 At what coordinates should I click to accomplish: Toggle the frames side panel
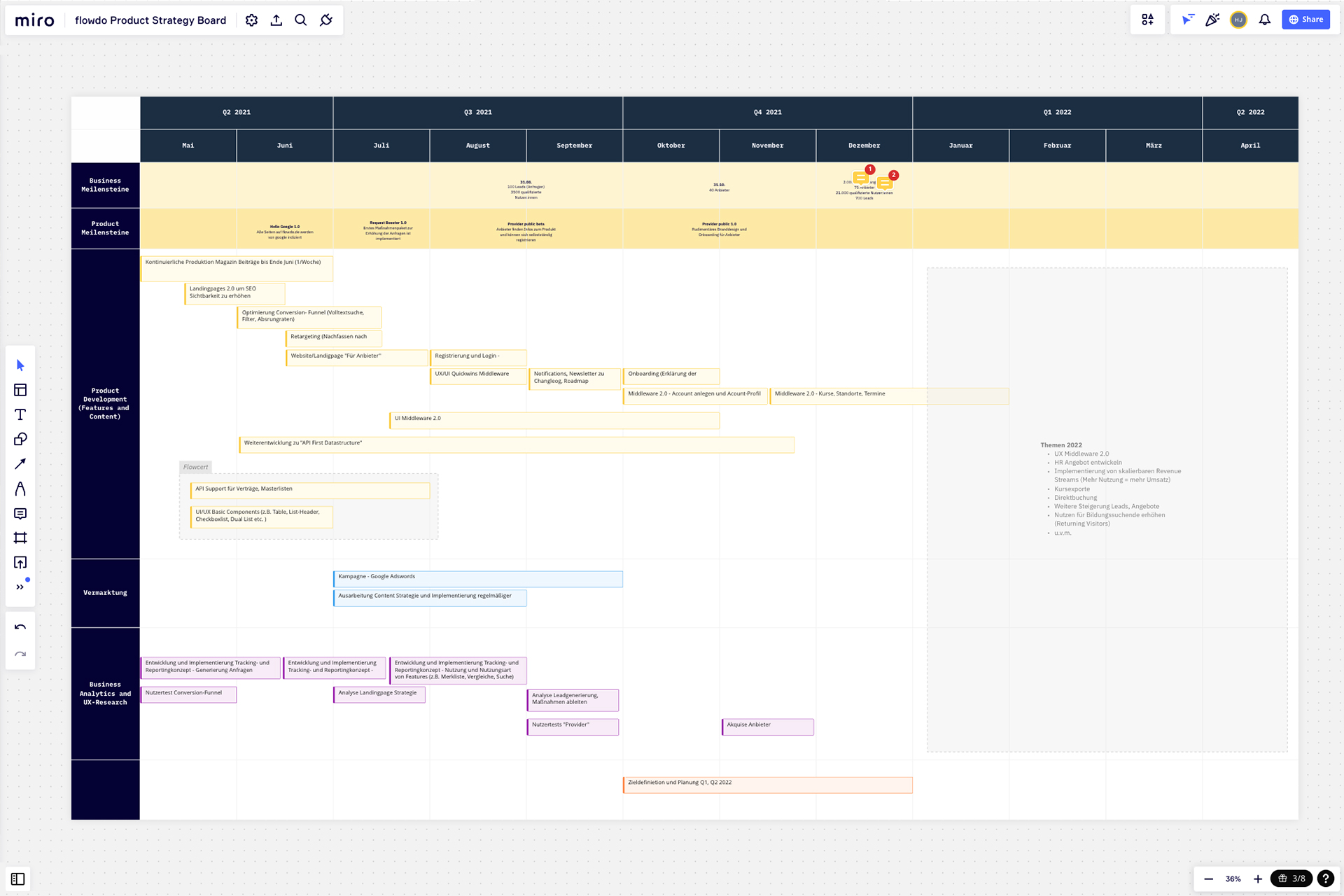coord(18,879)
